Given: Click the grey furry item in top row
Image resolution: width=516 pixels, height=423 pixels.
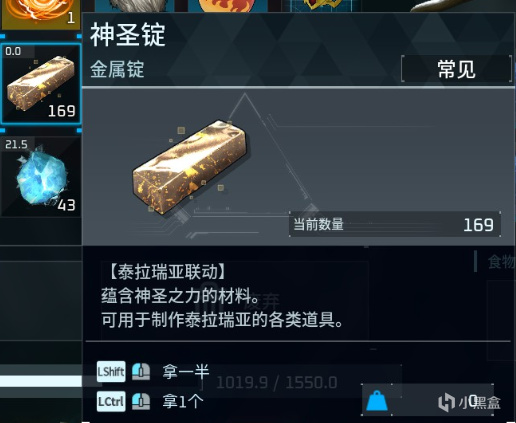Looking at the screenshot, I should 135,5.
